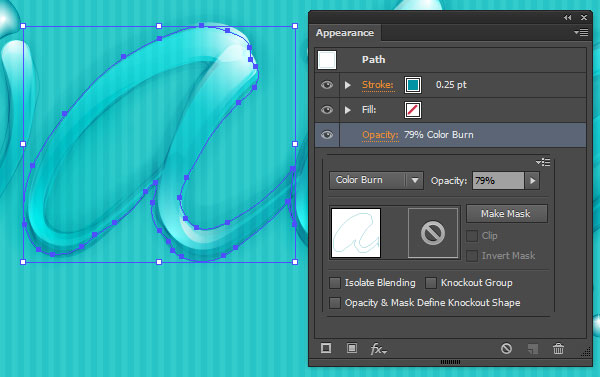Open the Transparency flyout menu icon
Screen dimensions: 600x377
tap(543, 162)
